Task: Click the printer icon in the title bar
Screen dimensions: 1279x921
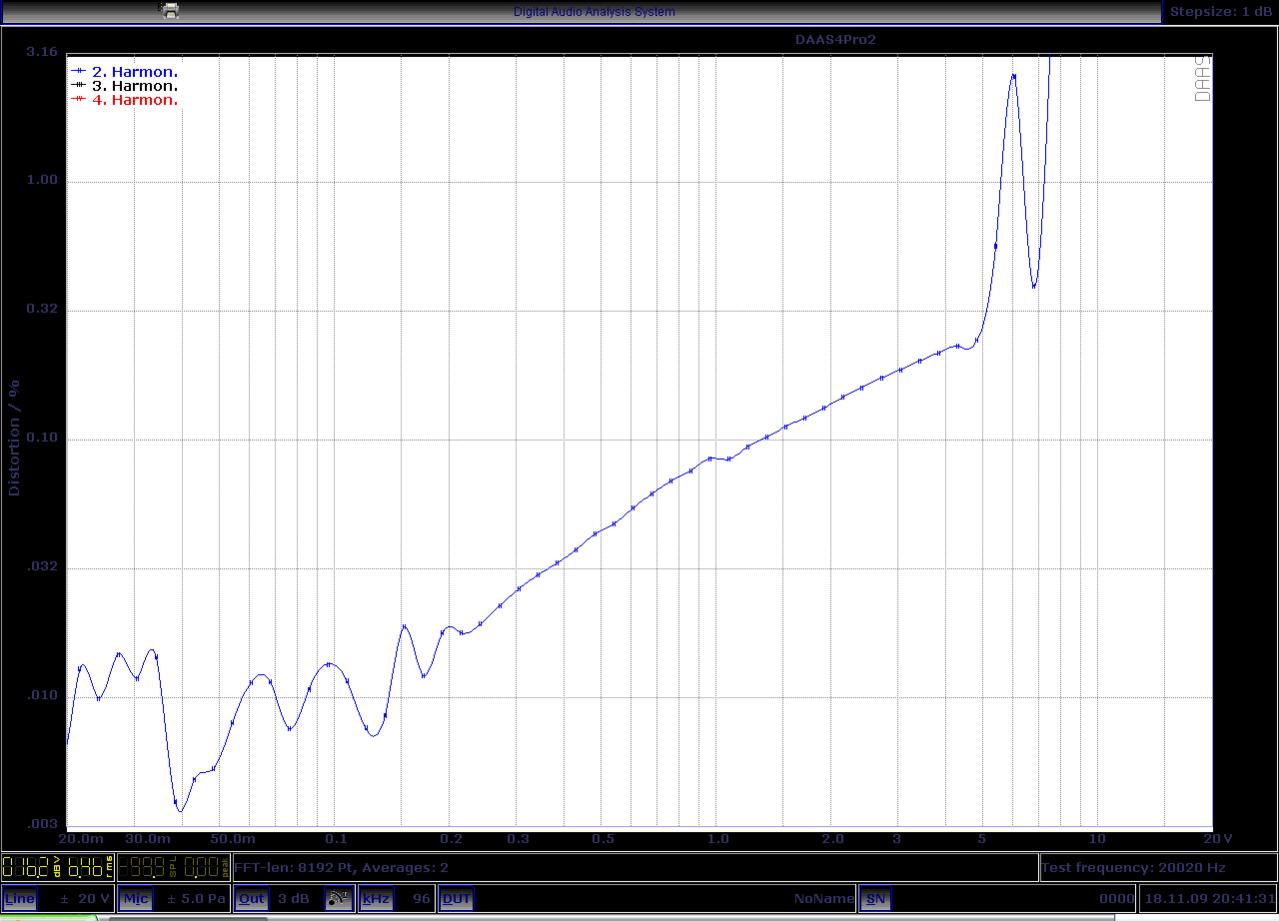Action: tap(171, 11)
